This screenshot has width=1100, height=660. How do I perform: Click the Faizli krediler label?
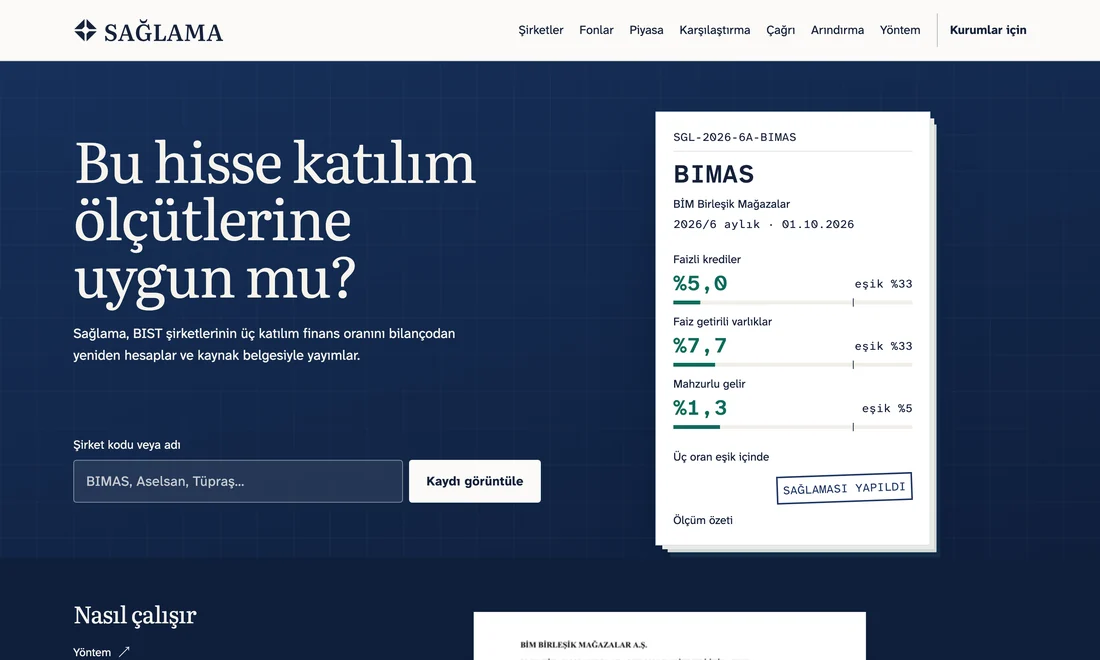click(x=707, y=260)
